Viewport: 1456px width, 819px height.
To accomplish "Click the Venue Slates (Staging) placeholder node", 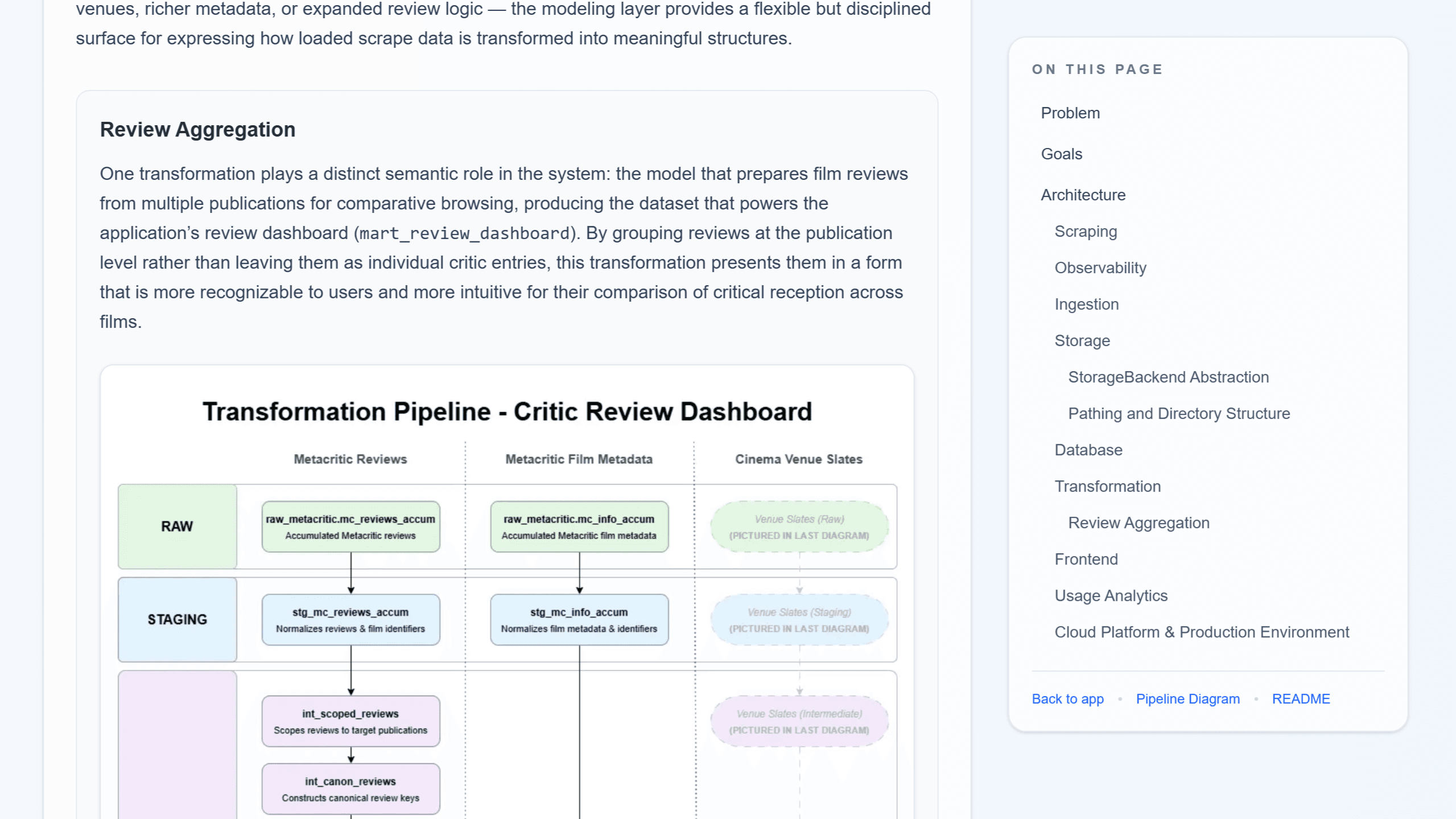I will click(799, 620).
